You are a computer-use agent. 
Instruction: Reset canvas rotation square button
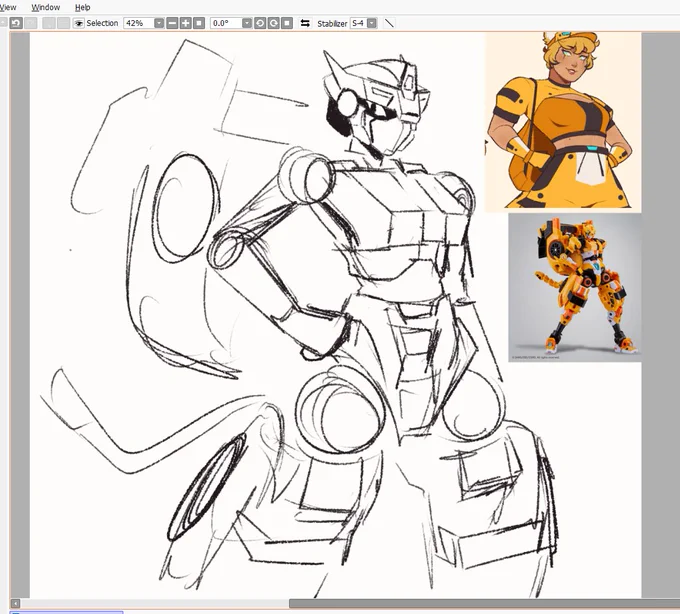click(287, 23)
